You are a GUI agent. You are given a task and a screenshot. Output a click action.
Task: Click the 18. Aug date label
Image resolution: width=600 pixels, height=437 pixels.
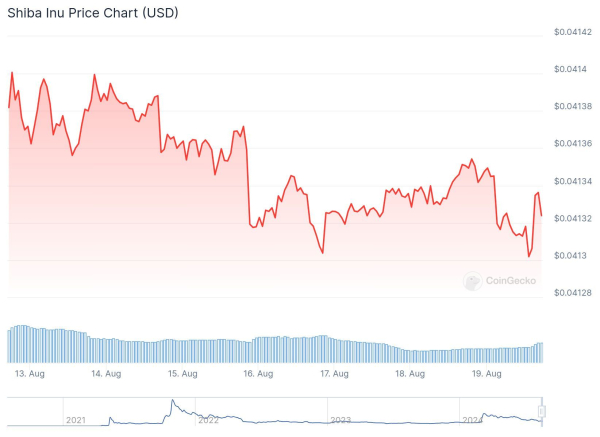410,373
